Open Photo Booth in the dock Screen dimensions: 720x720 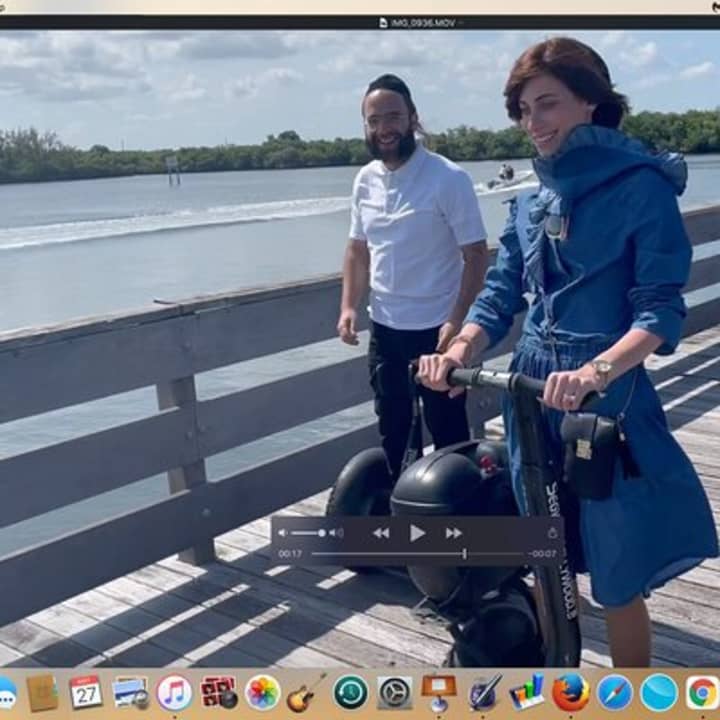[218, 692]
